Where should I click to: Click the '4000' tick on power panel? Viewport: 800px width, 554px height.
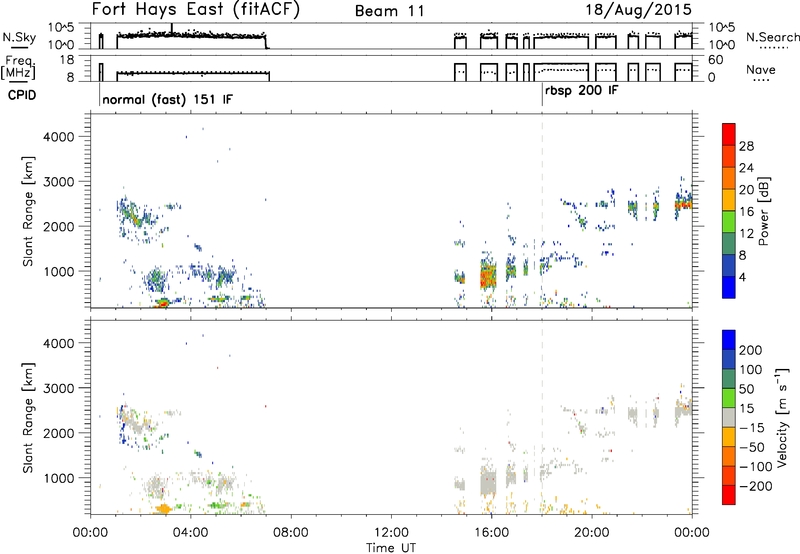58,137
